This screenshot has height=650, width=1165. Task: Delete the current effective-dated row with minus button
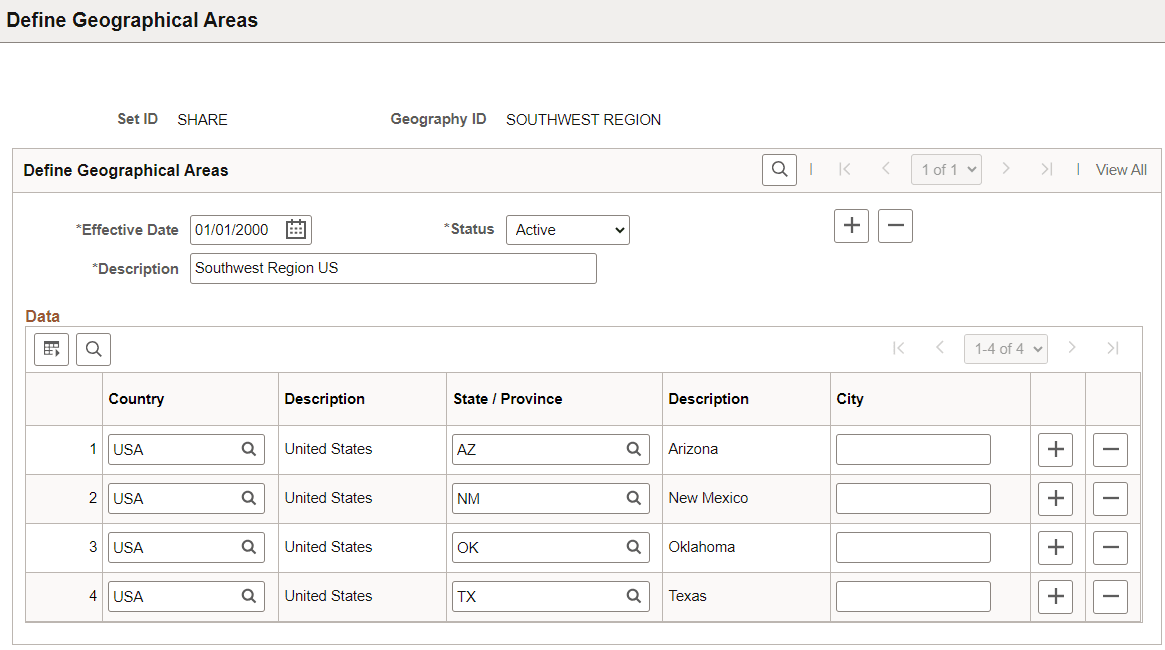(895, 225)
